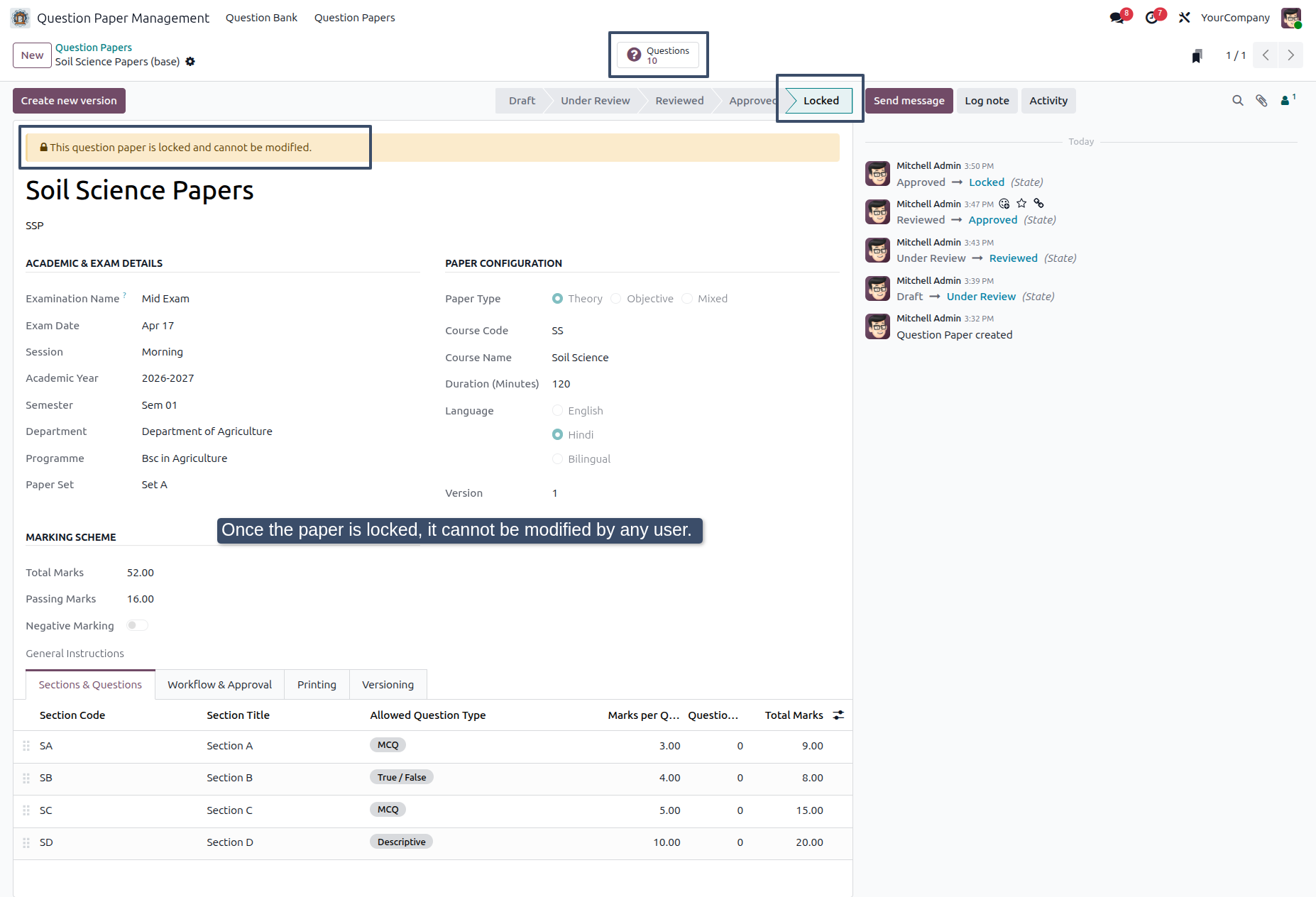This screenshot has height=897, width=1316.
Task: Mark Approved message with star
Action: point(1021,204)
